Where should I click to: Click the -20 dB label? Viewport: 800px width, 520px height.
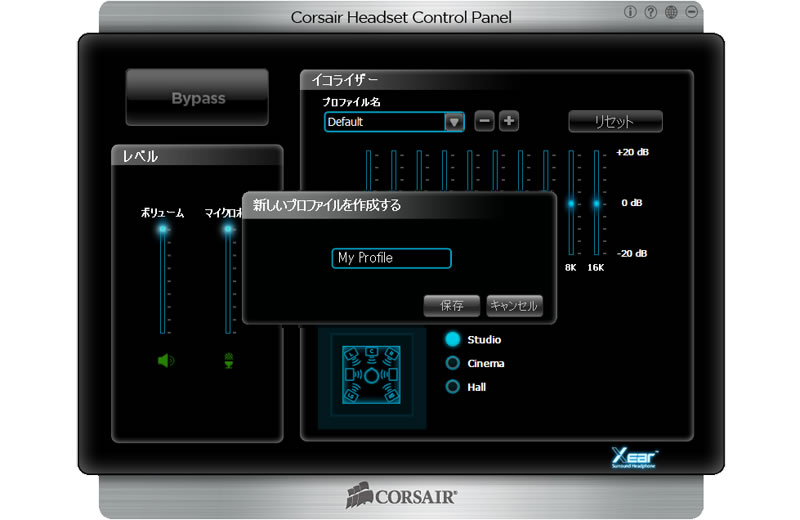[x=632, y=253]
